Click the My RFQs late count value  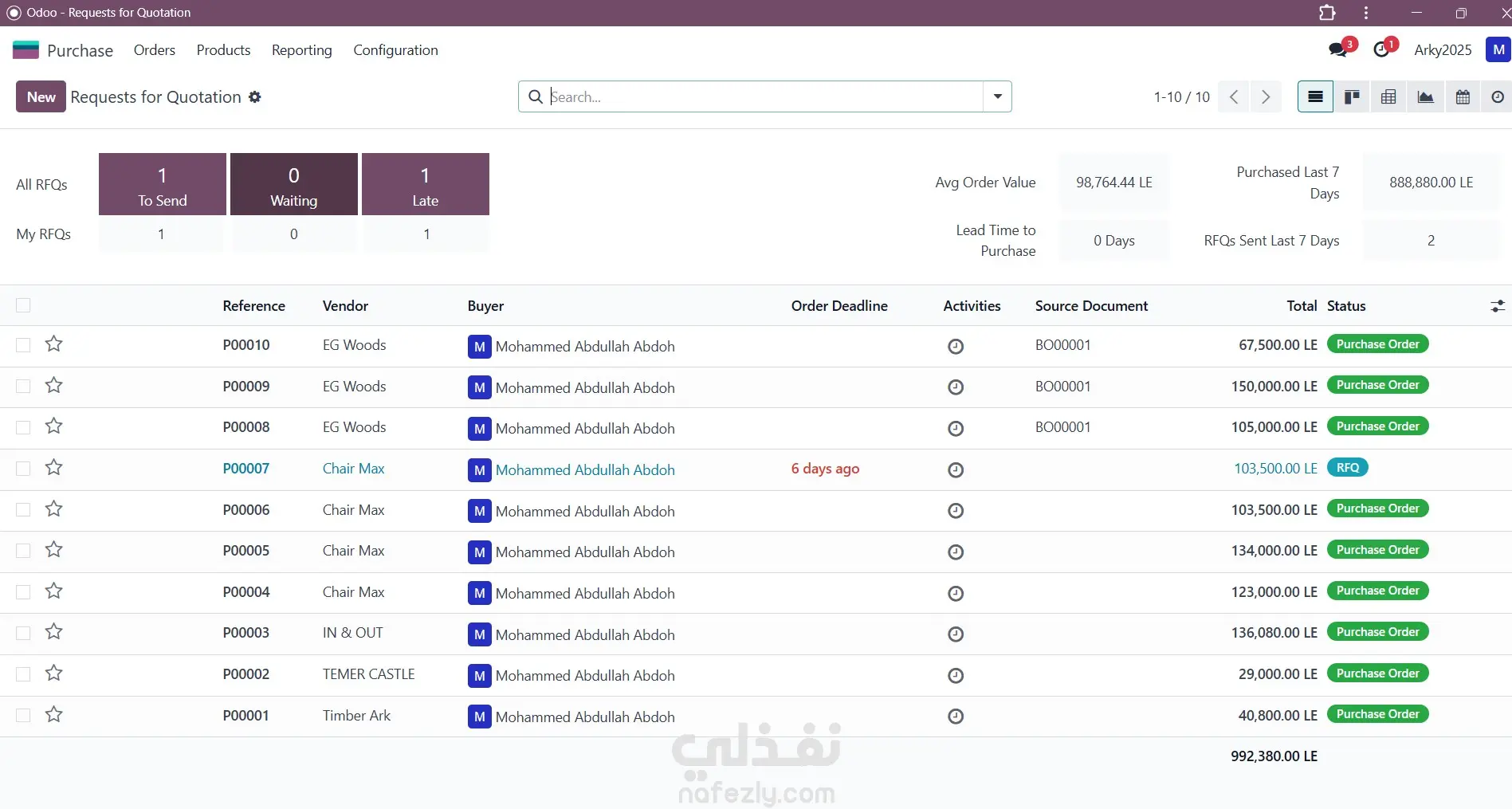[x=426, y=234]
